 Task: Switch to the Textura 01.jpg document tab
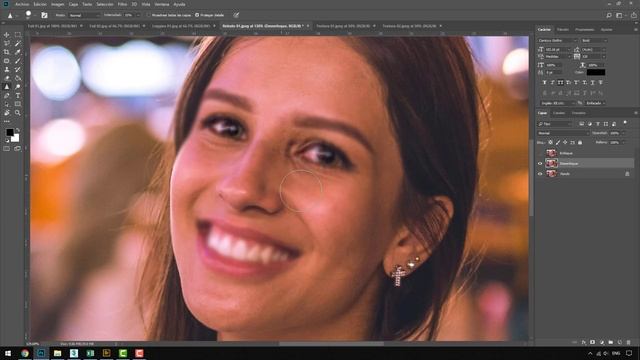[344, 26]
